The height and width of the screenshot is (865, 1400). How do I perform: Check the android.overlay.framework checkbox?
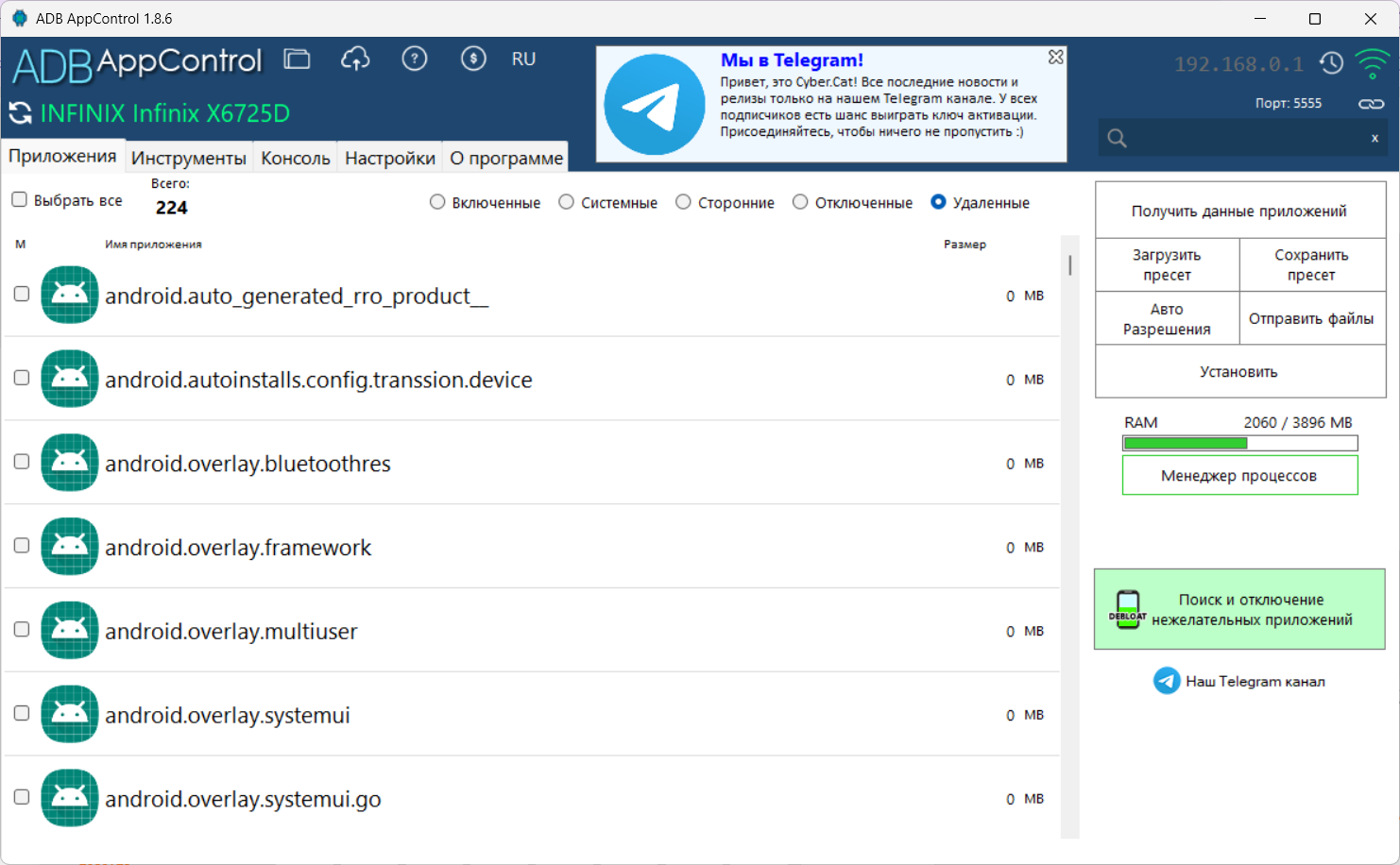point(22,546)
